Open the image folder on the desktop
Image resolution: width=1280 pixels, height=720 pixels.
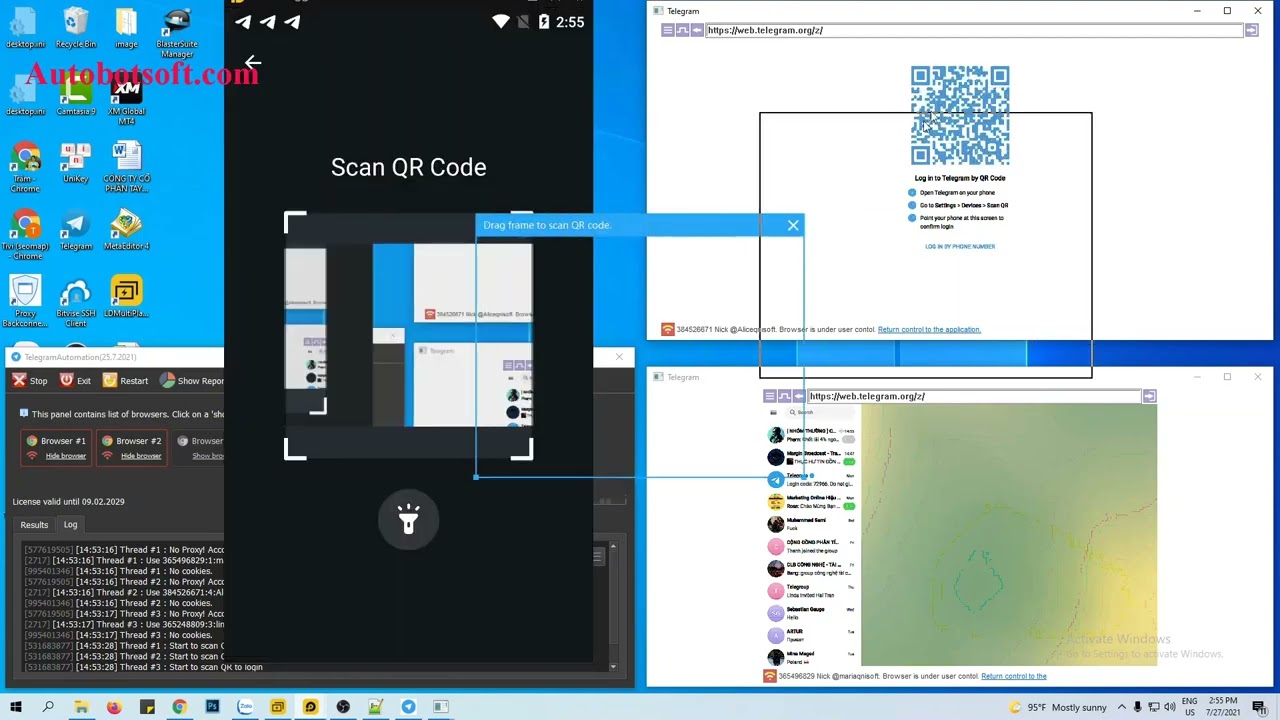point(126,28)
